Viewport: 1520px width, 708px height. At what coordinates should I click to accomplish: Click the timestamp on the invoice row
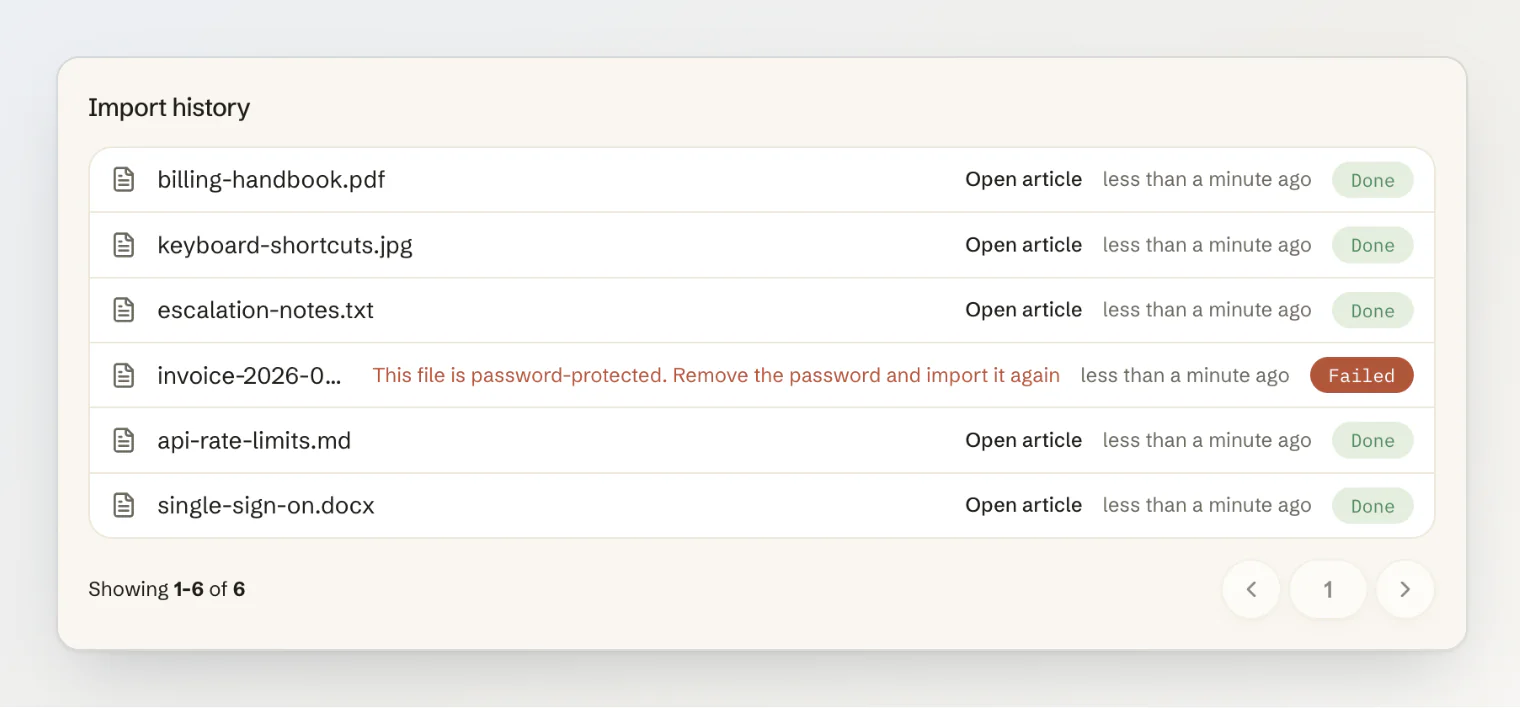(1185, 375)
